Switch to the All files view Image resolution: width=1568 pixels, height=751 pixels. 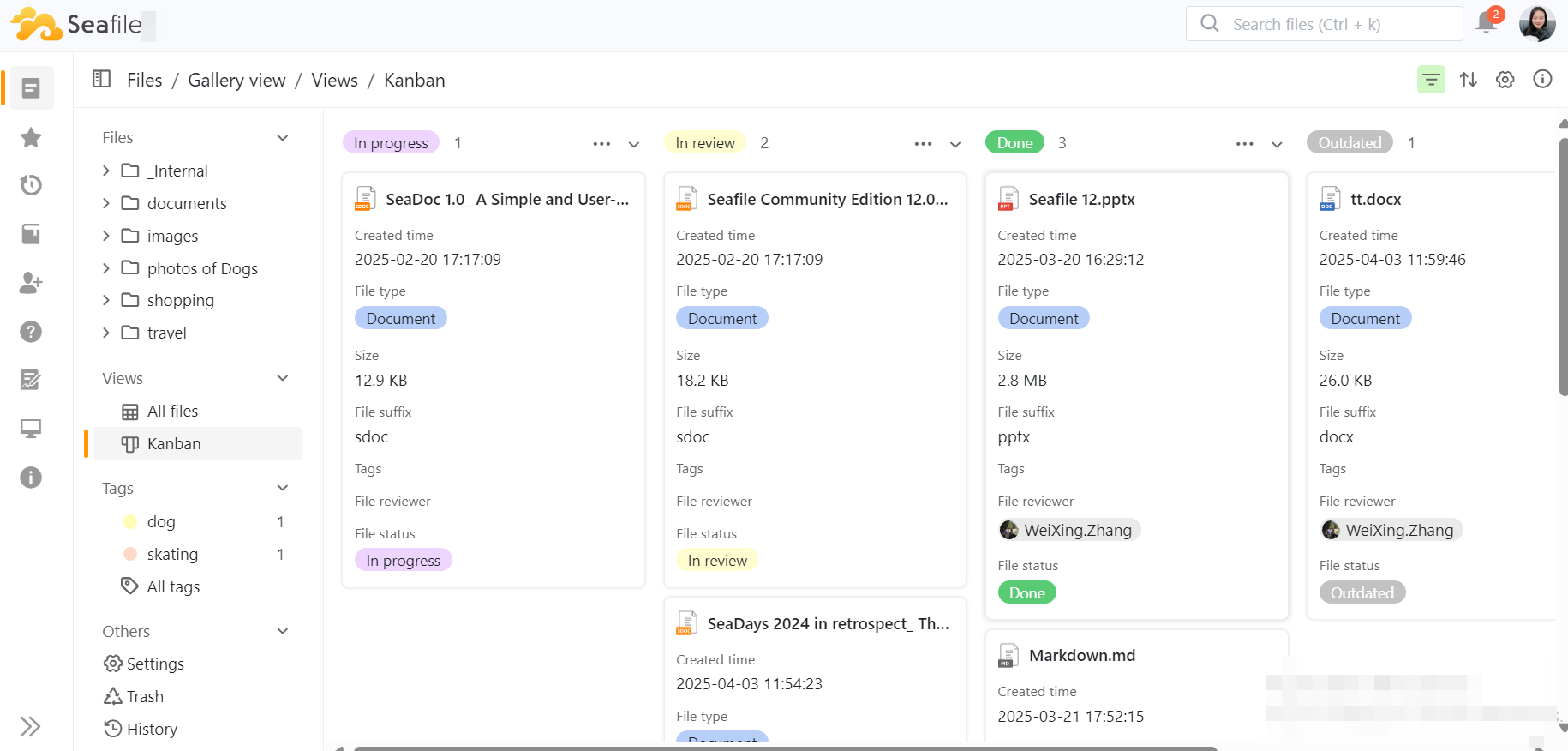coord(172,412)
